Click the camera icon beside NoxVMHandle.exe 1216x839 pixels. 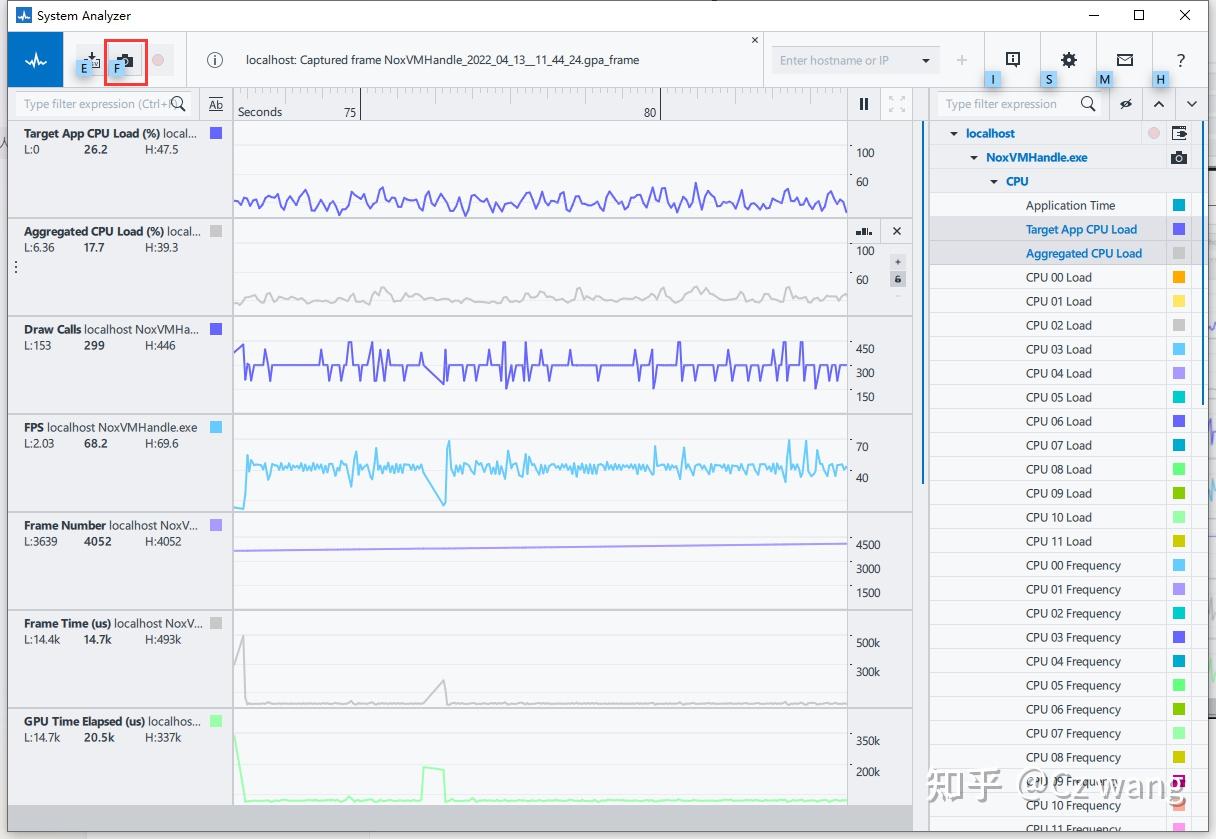pyautogui.click(x=1180, y=157)
